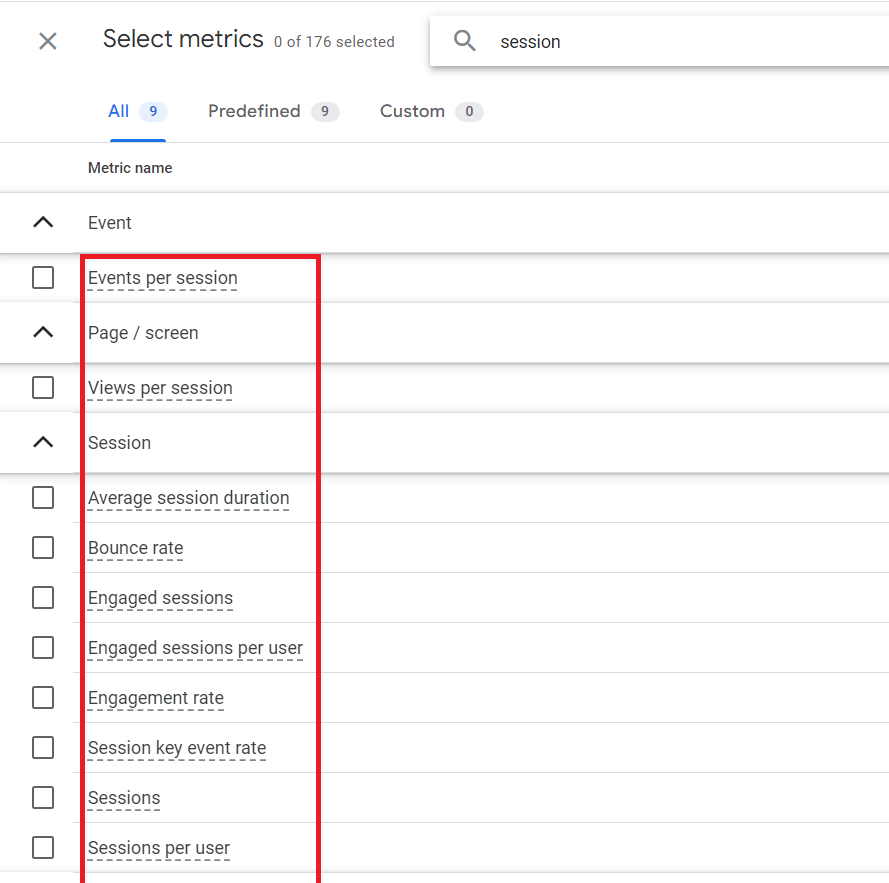The image size is (889, 883).
Task: Enable Average session duration metric checkbox
Action: pyautogui.click(x=43, y=498)
